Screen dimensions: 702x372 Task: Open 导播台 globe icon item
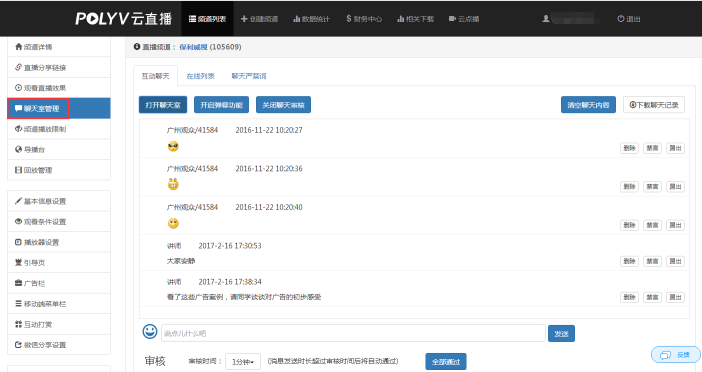[59, 150]
